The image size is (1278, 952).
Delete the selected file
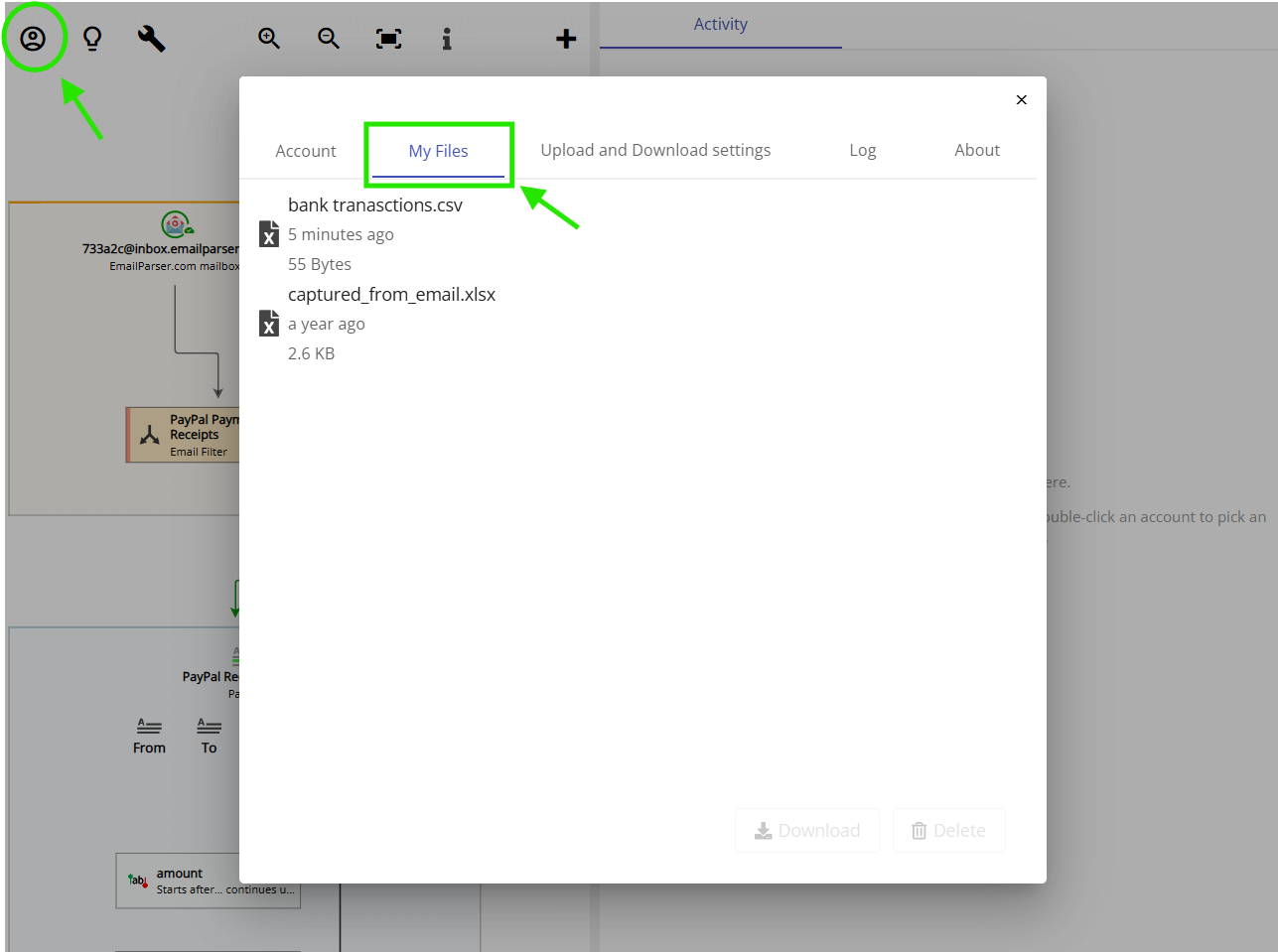pos(948,830)
